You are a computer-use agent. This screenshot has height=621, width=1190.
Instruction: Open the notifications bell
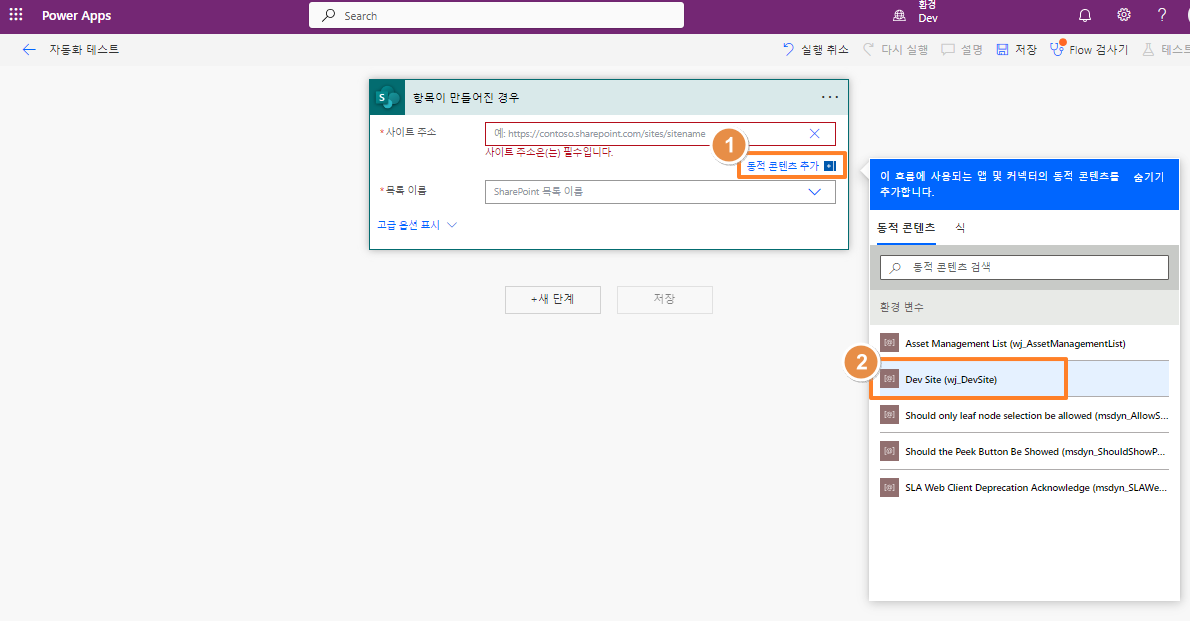[1085, 15]
